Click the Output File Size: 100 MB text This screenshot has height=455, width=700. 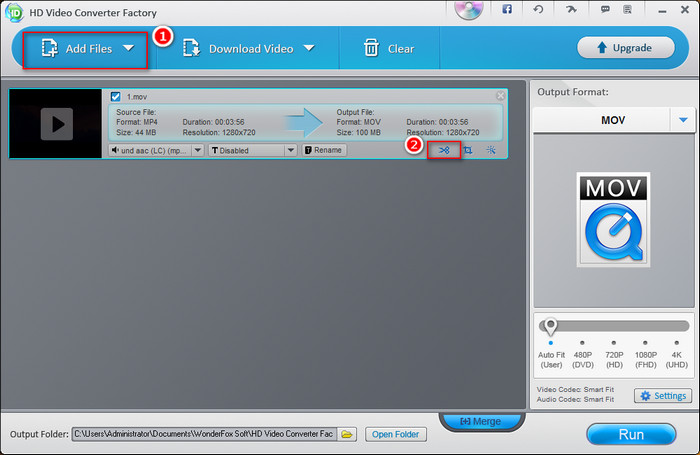pyautogui.click(x=359, y=133)
